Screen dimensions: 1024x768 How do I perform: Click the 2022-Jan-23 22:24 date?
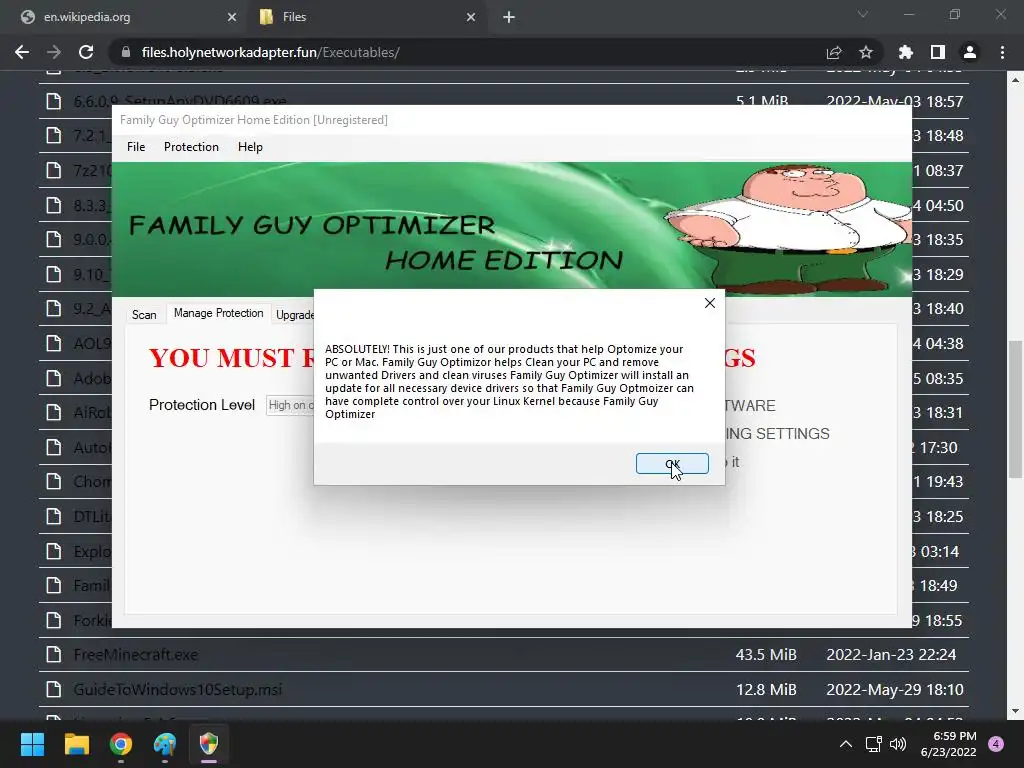(x=891, y=654)
